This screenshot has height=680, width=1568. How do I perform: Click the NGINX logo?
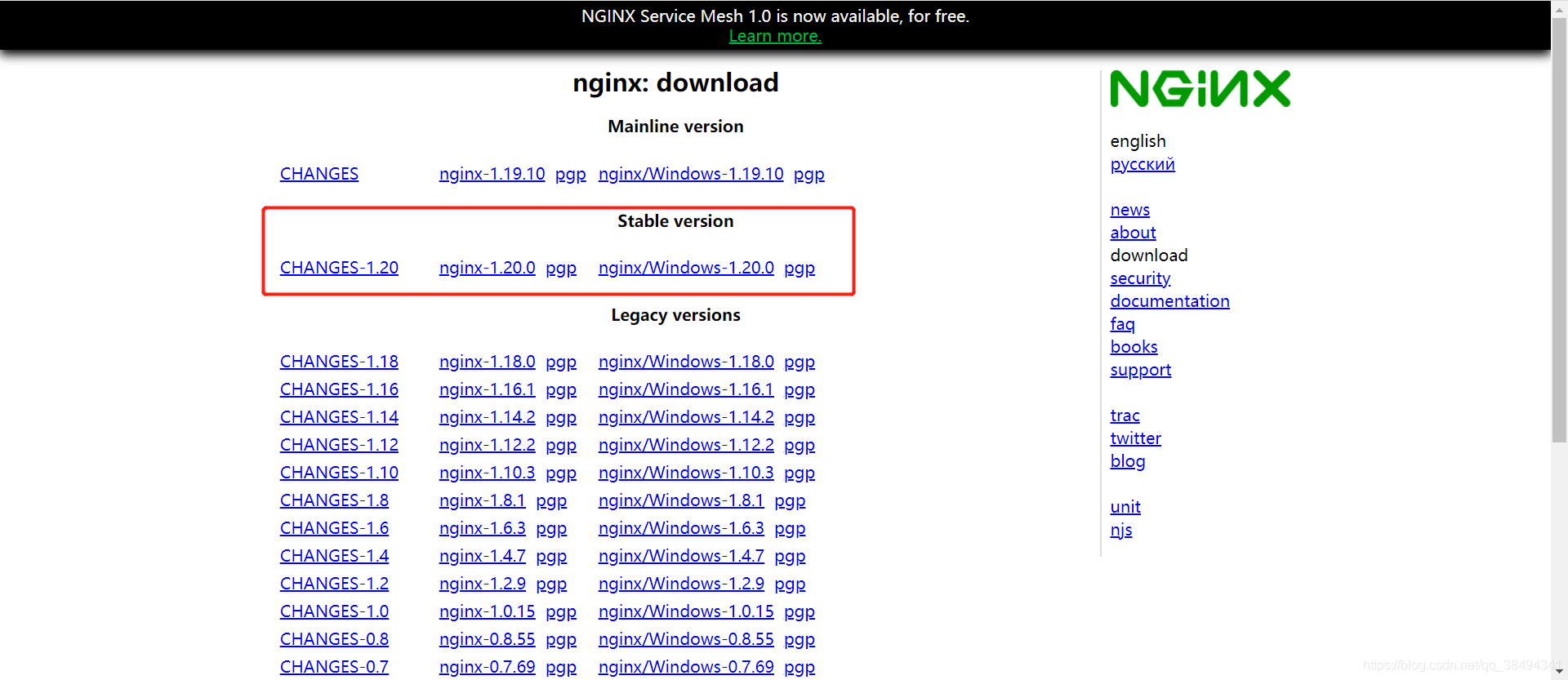(1200, 88)
